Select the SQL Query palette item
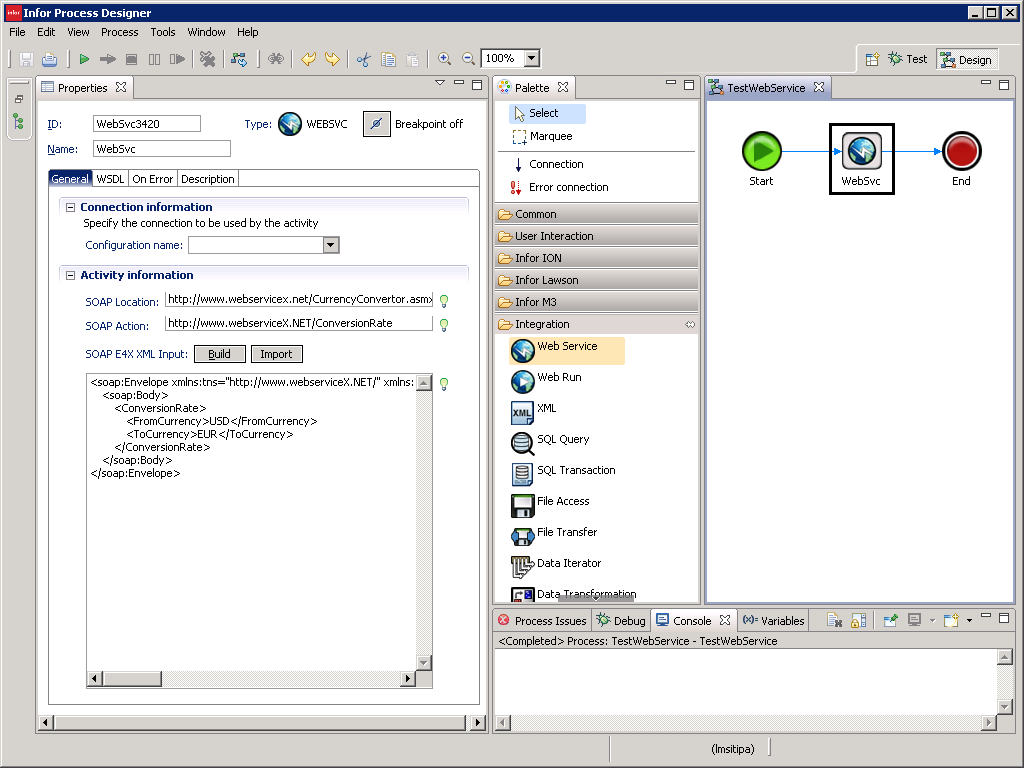This screenshot has height=768, width=1024. coord(562,440)
